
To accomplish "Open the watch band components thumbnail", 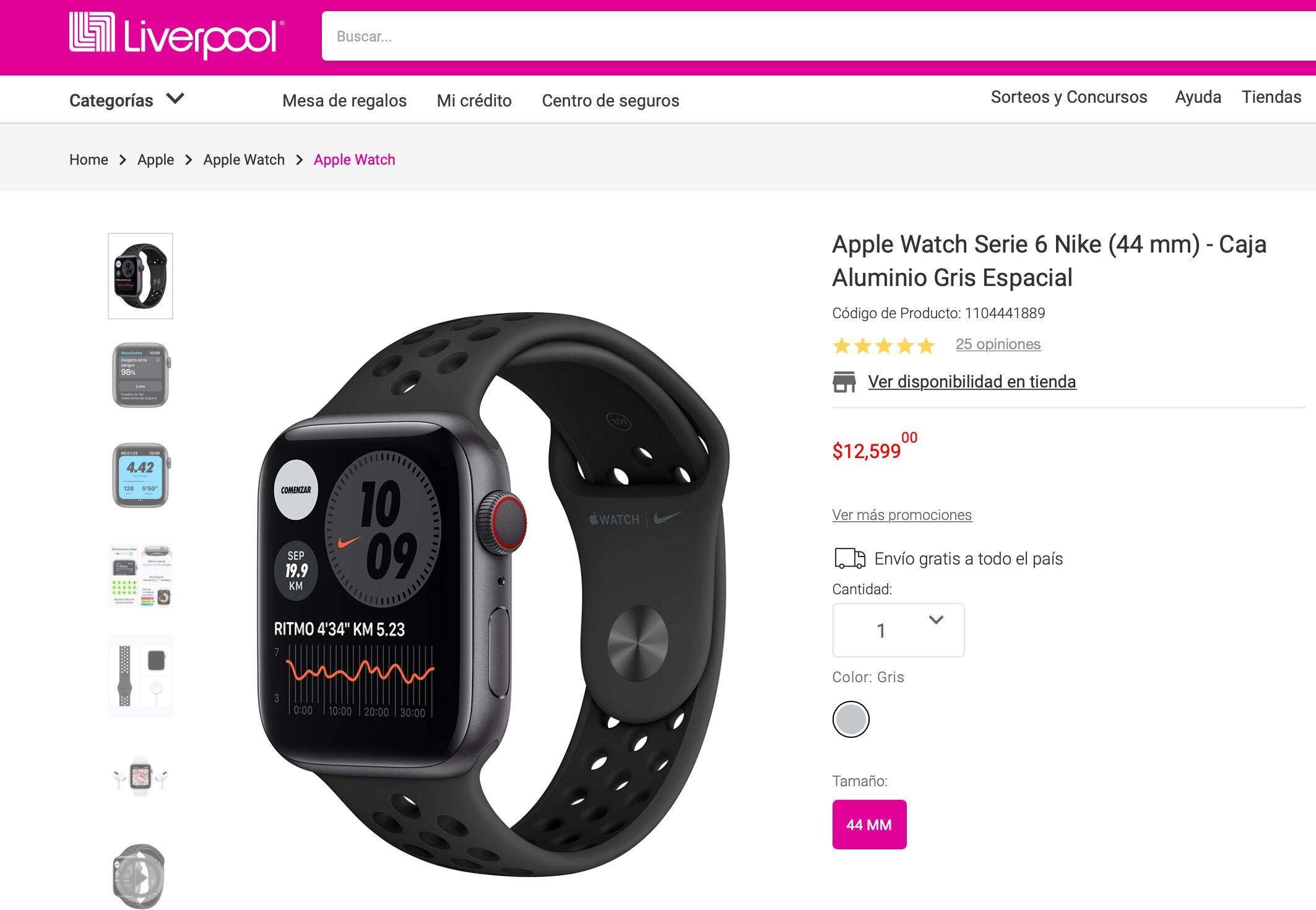I will click(141, 676).
